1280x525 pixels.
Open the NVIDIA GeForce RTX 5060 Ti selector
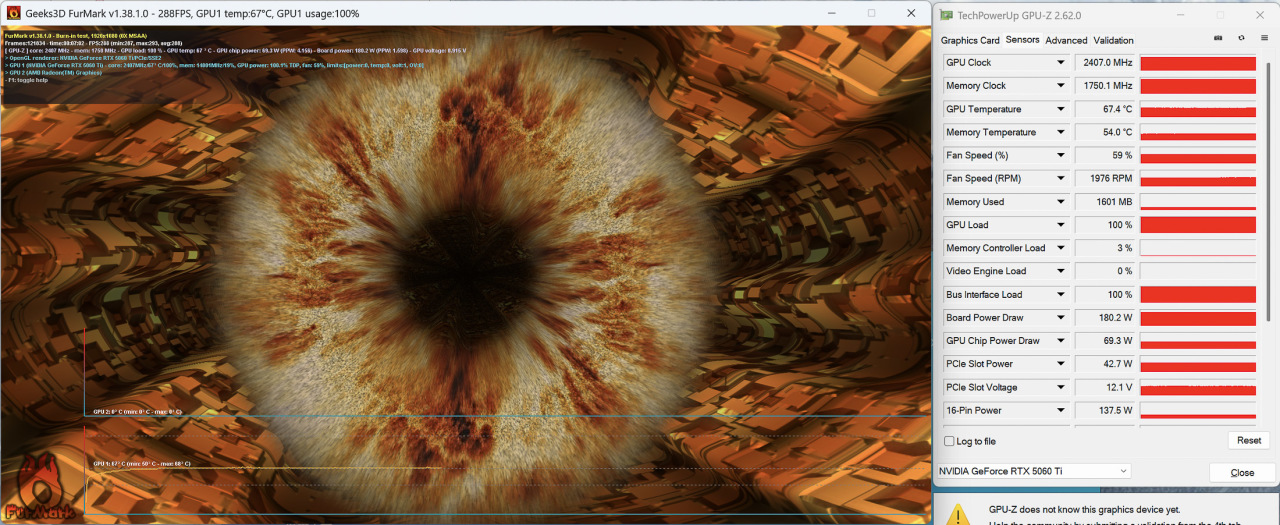[1033, 471]
